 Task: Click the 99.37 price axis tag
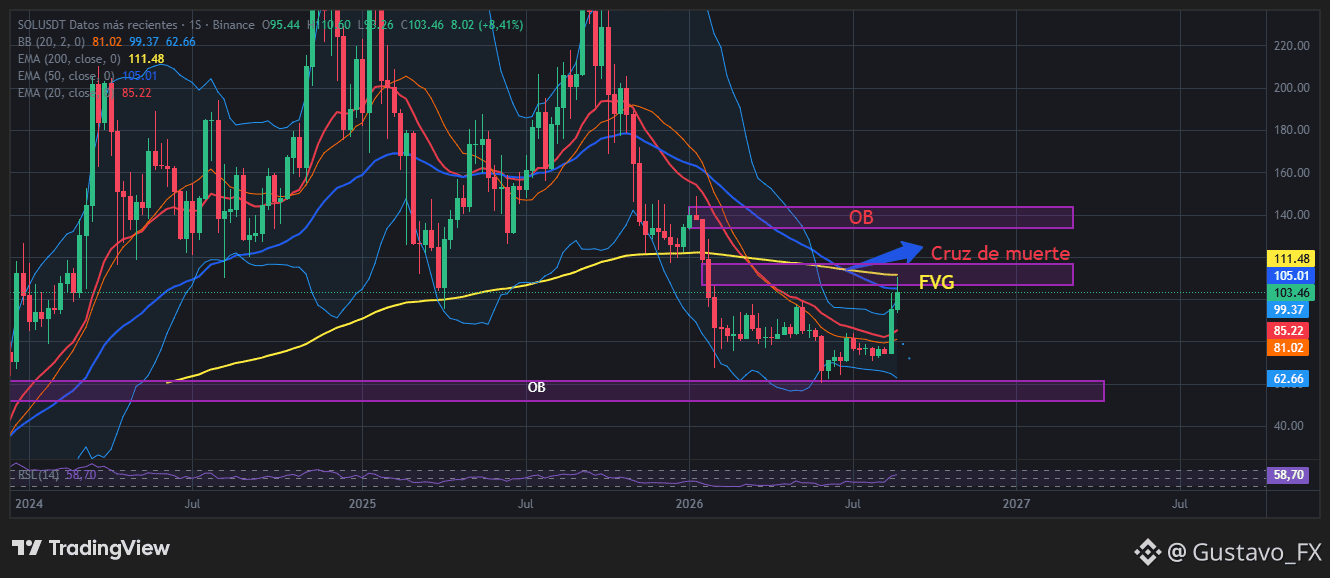pyautogui.click(x=1289, y=310)
